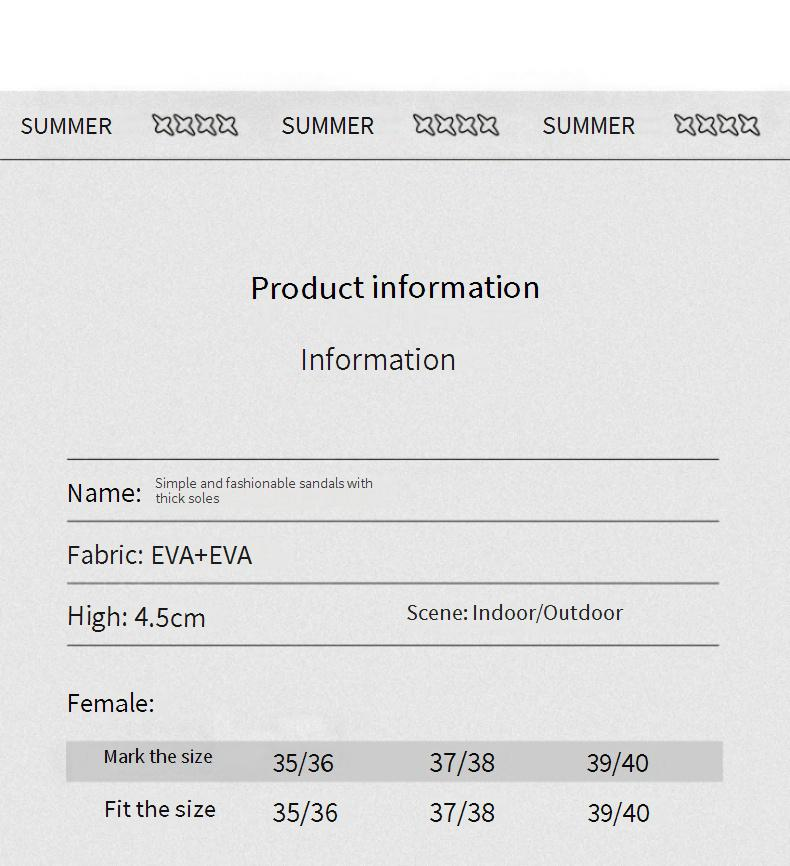
Task: Select 39/40 in the Fit the size row
Action: (618, 813)
